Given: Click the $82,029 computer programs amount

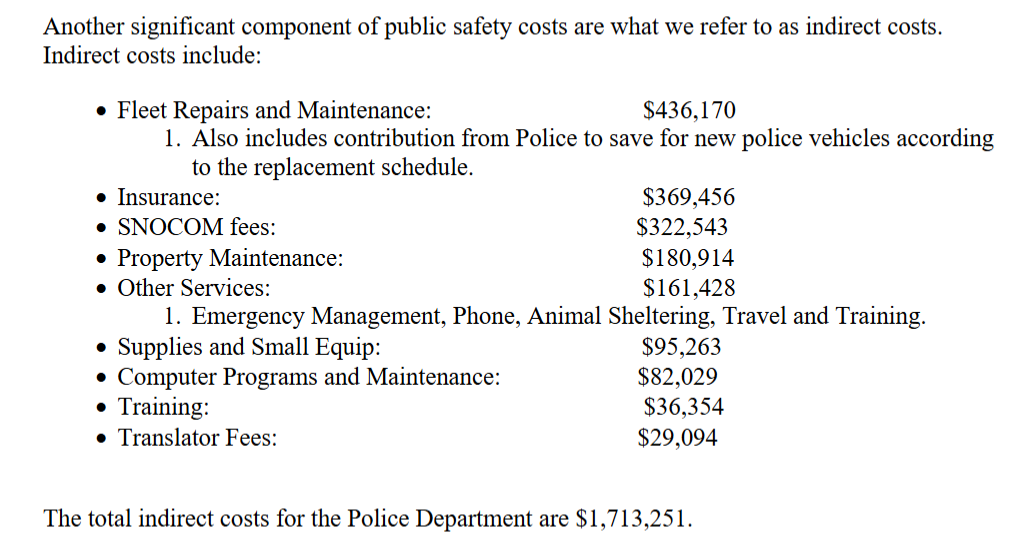Looking at the screenshot, I should click(x=678, y=378).
